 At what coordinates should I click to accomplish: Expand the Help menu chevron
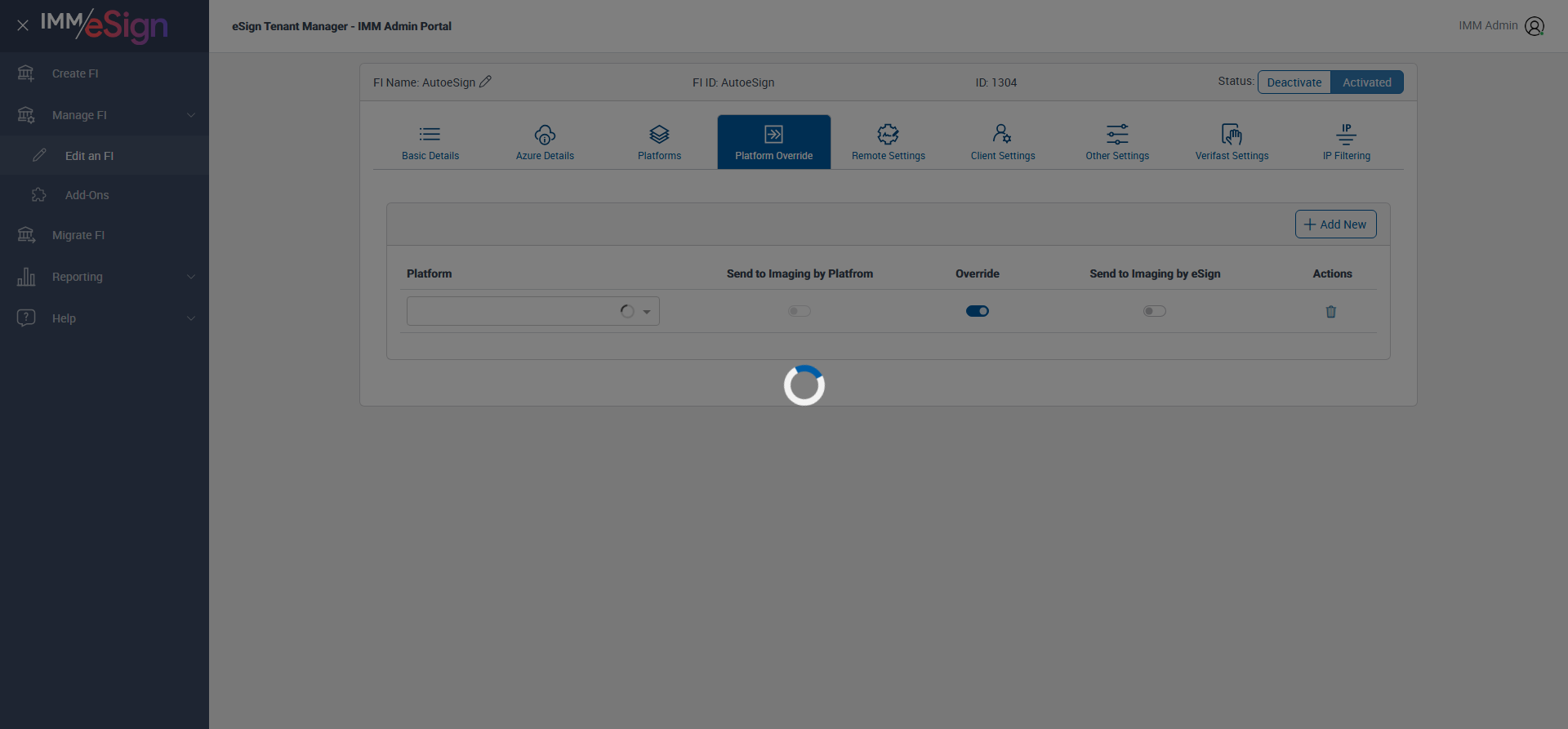click(191, 318)
